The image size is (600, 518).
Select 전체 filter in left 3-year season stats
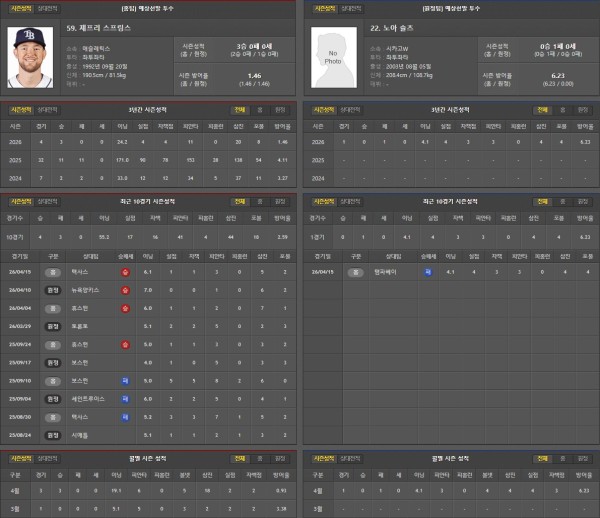tap(239, 110)
